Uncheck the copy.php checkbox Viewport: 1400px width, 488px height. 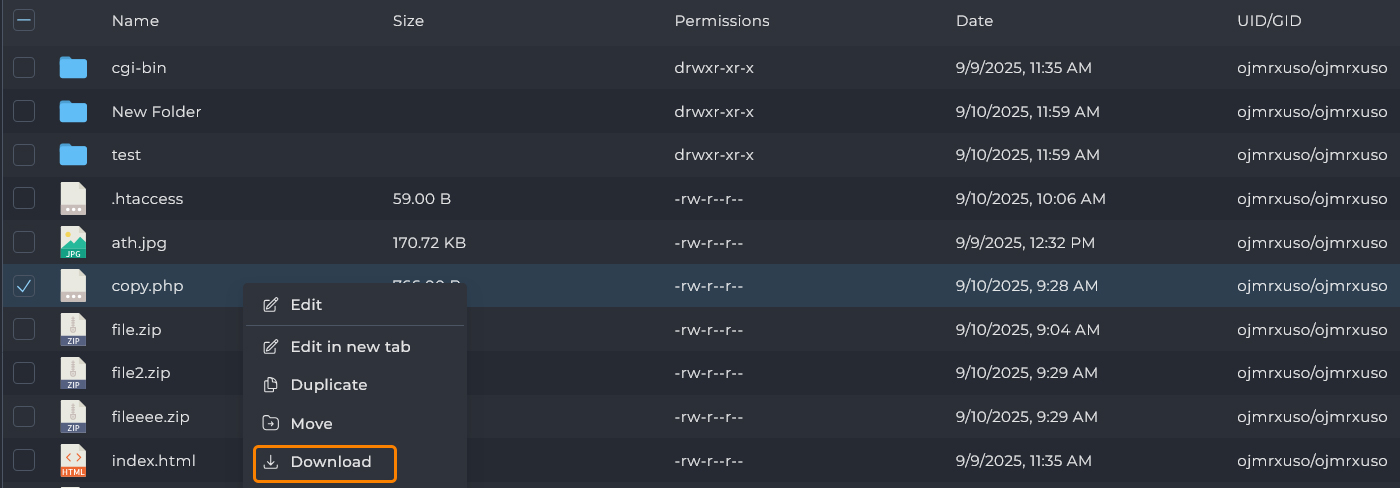pyautogui.click(x=24, y=286)
